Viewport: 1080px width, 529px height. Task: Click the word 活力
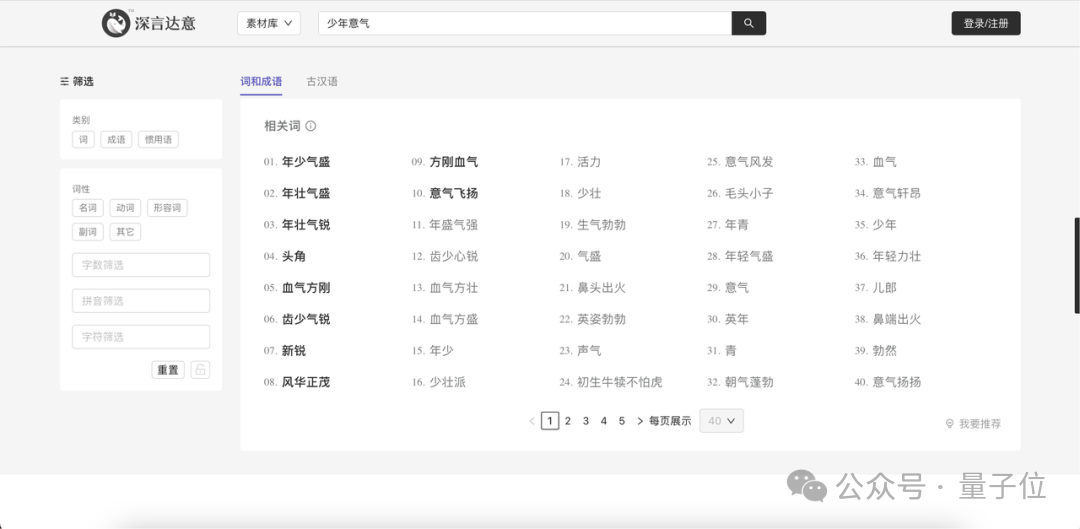[589, 162]
